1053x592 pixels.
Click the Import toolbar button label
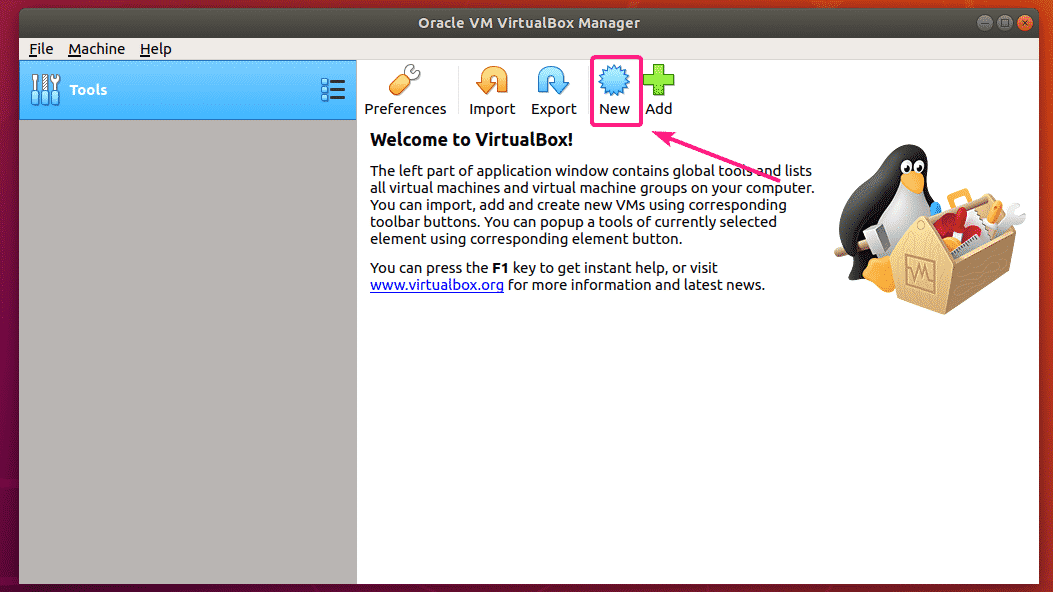point(491,108)
